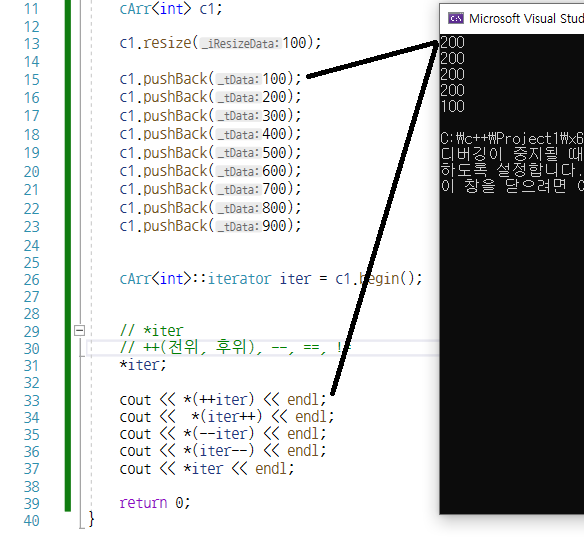Click the 'cout << *(--iter)' line
The width and height of the screenshot is (584, 538).
point(223,434)
